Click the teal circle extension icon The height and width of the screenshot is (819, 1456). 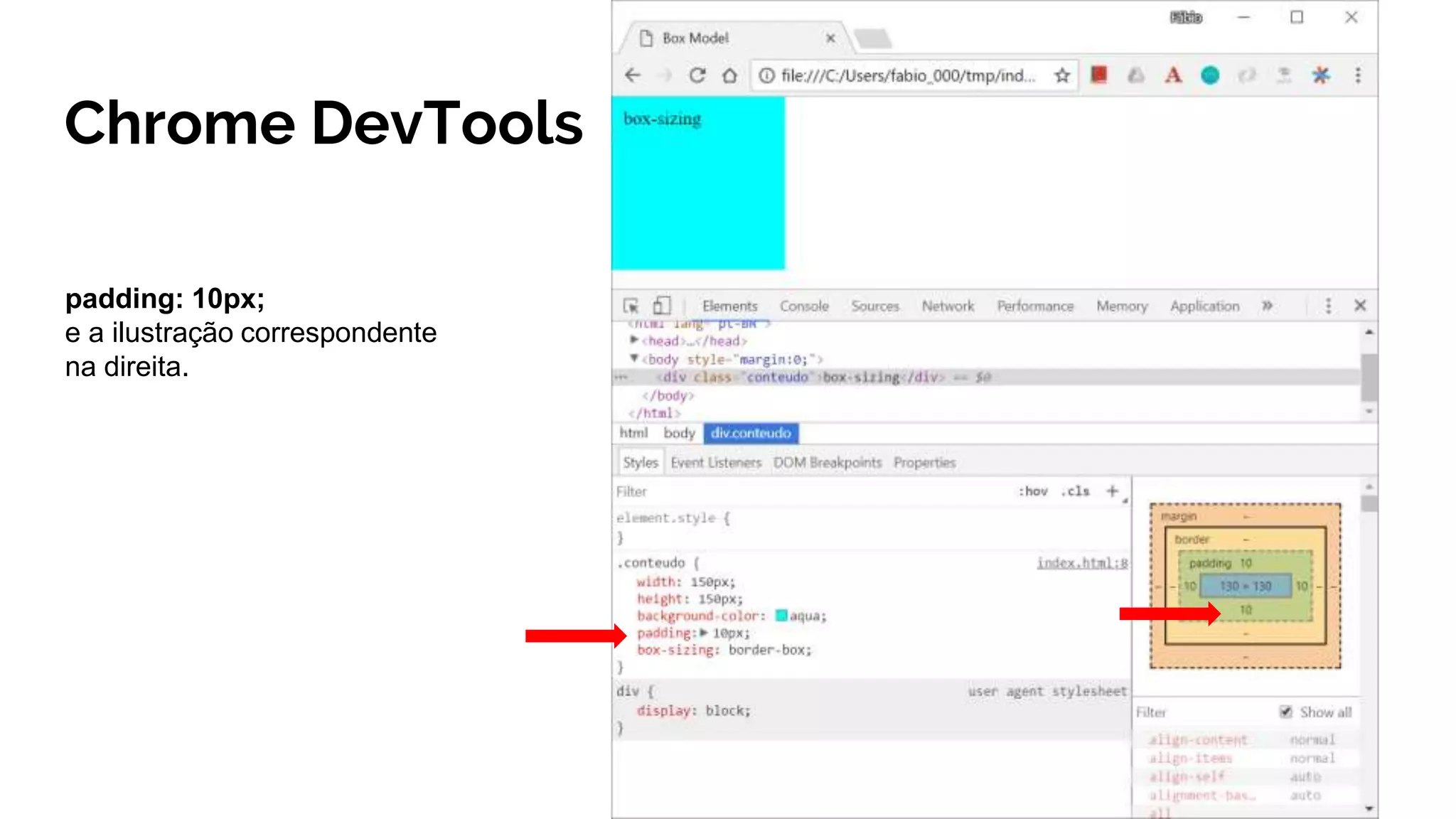[1210, 75]
